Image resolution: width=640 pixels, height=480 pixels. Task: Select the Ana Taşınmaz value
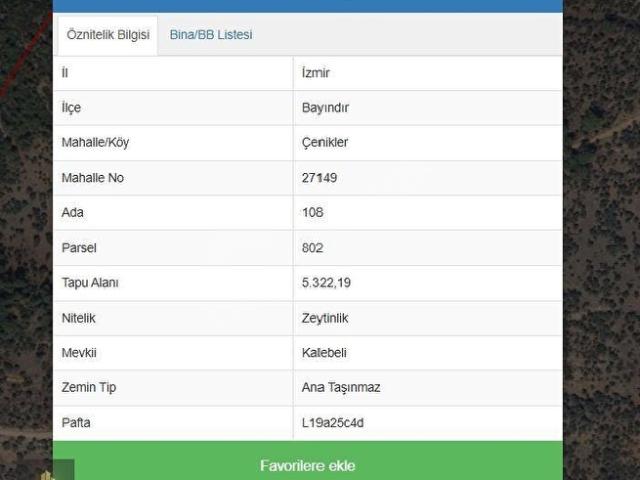(x=341, y=388)
